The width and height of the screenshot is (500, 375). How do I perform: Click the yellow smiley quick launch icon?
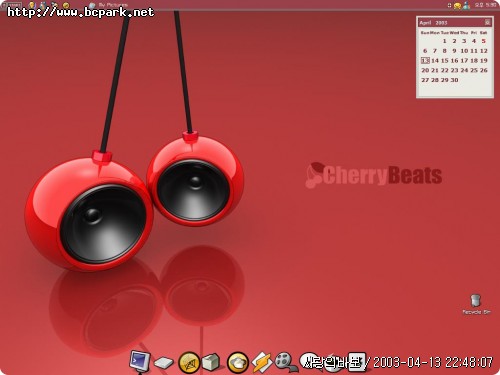66,5
